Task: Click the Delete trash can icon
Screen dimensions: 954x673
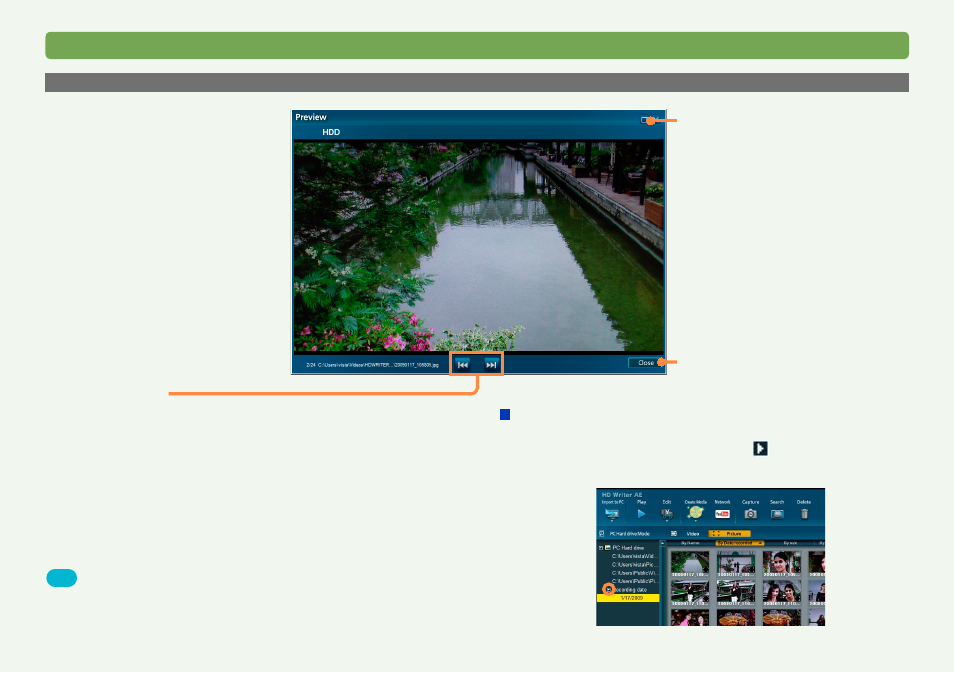Action: (x=804, y=514)
